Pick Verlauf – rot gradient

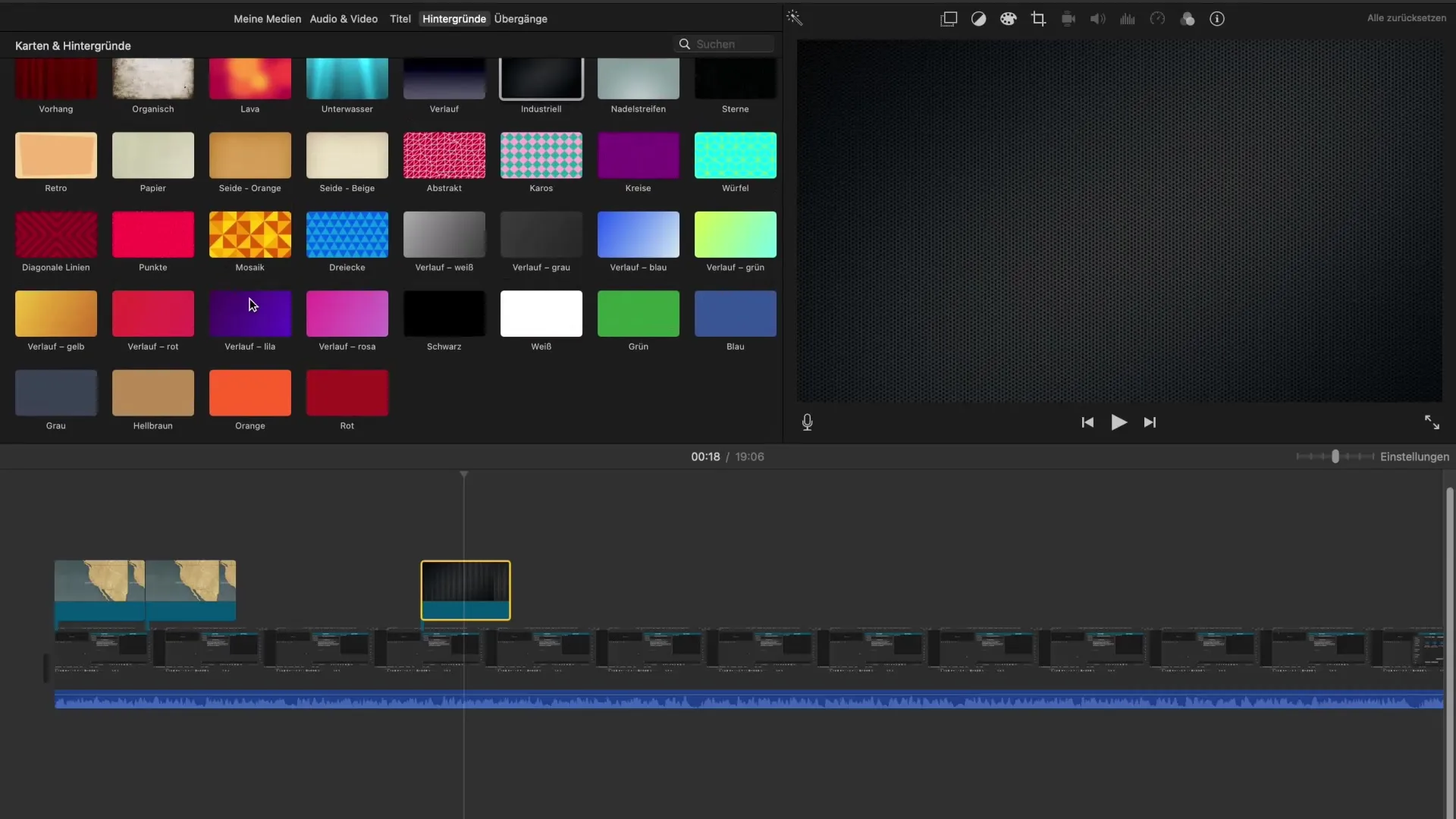153,314
